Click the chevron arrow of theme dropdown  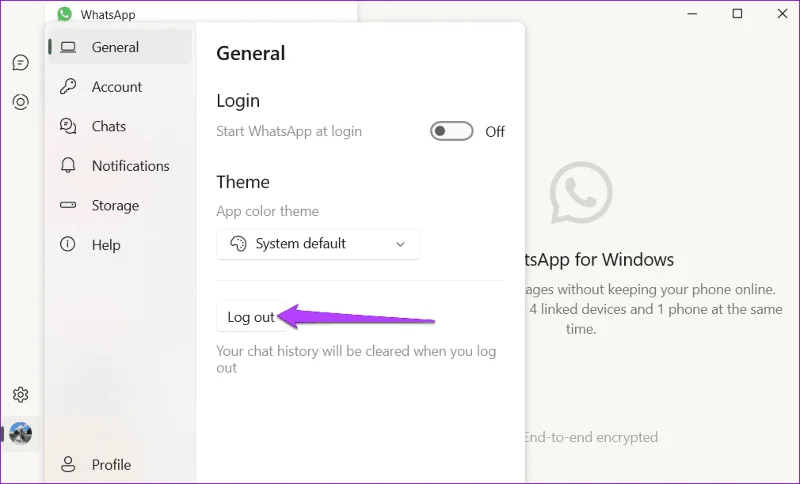click(401, 244)
